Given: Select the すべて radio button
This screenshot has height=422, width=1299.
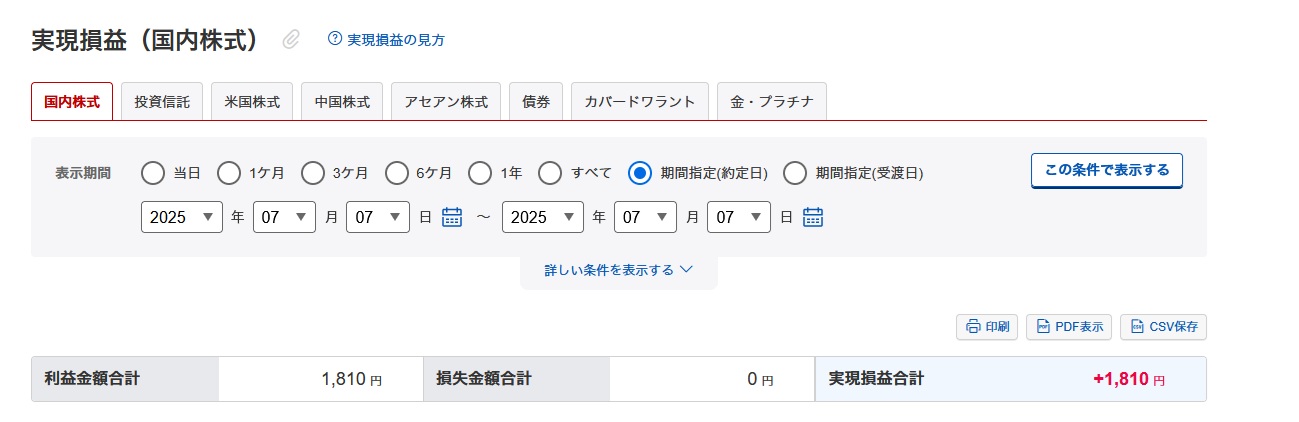Looking at the screenshot, I should (x=550, y=173).
